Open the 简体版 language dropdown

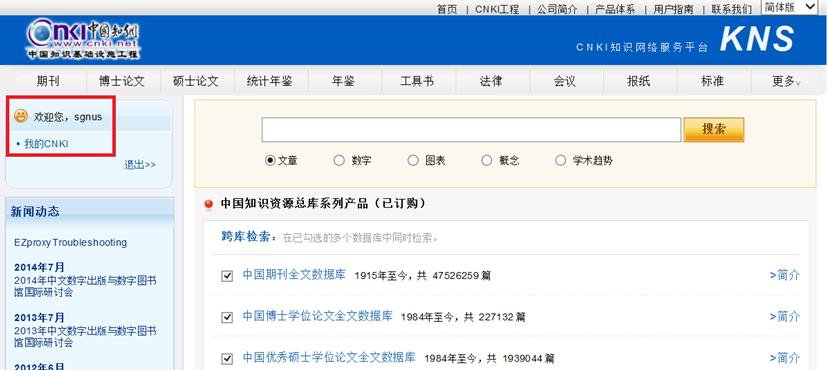click(x=789, y=7)
